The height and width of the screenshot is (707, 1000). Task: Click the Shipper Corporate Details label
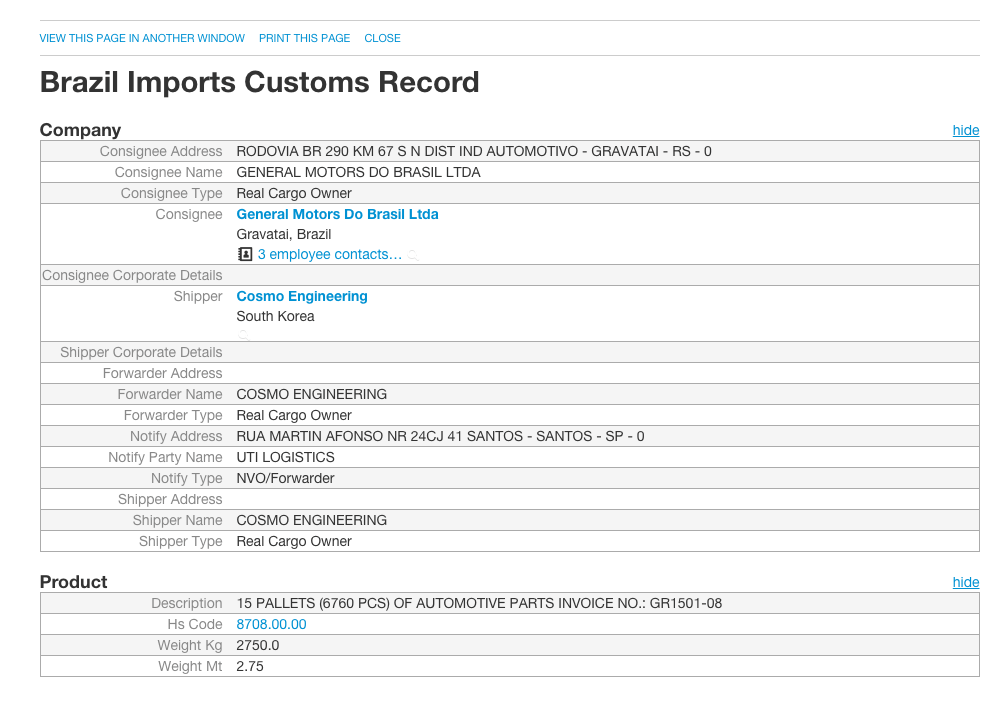[141, 353]
